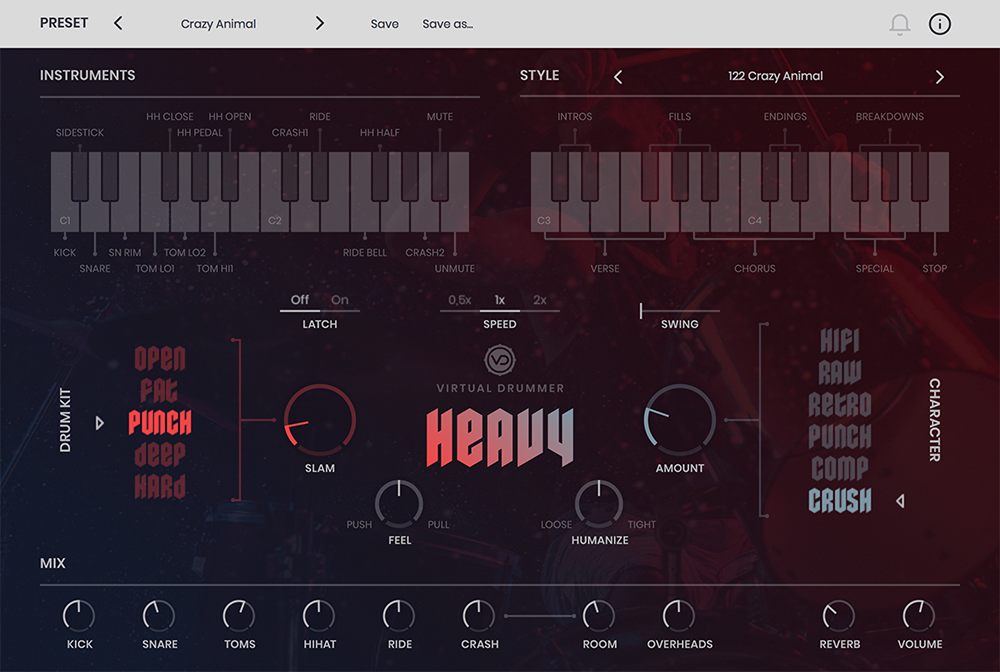Click the Toms mix knob

(239, 616)
